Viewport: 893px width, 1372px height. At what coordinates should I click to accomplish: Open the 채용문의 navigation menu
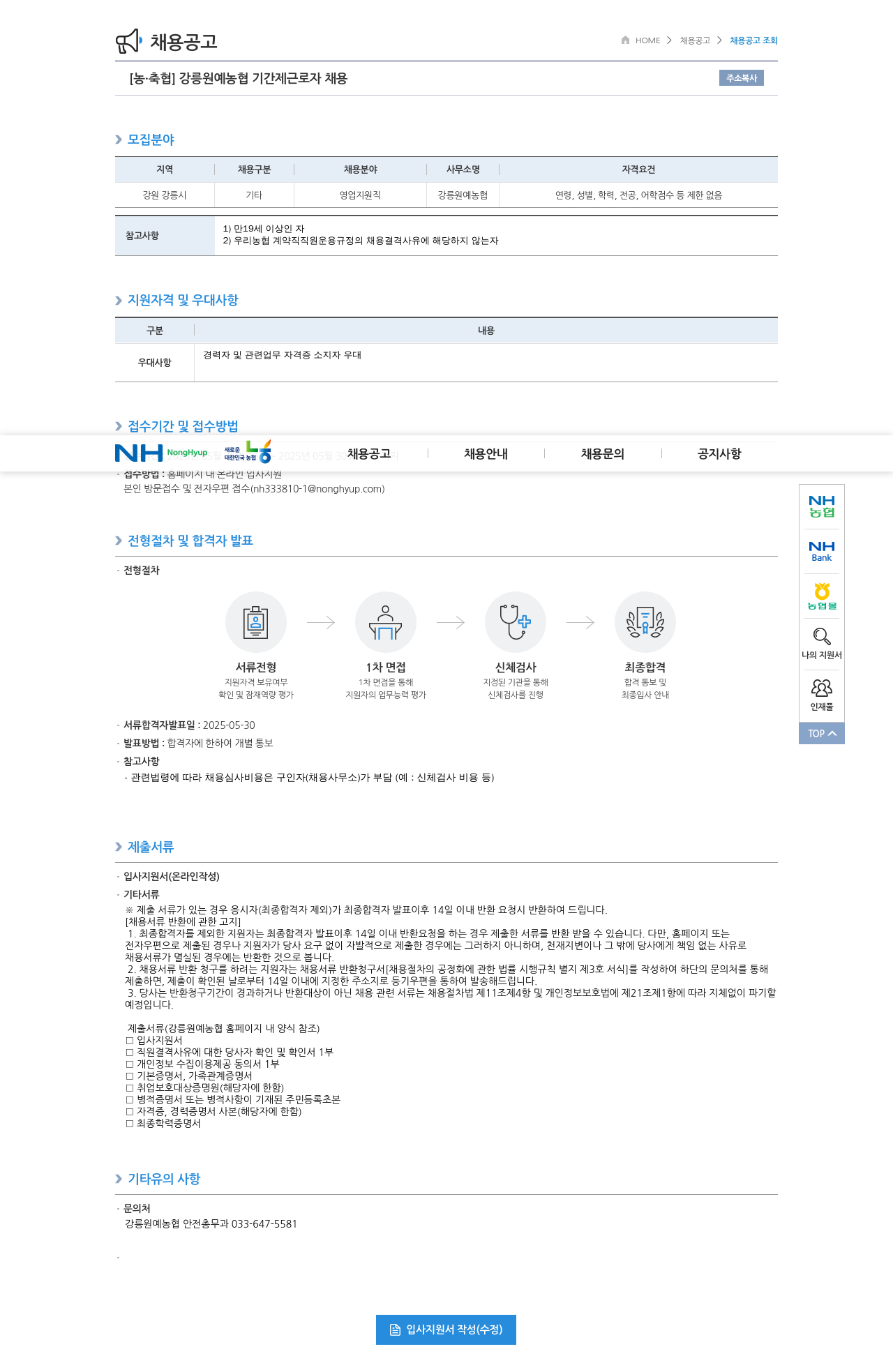(x=603, y=454)
